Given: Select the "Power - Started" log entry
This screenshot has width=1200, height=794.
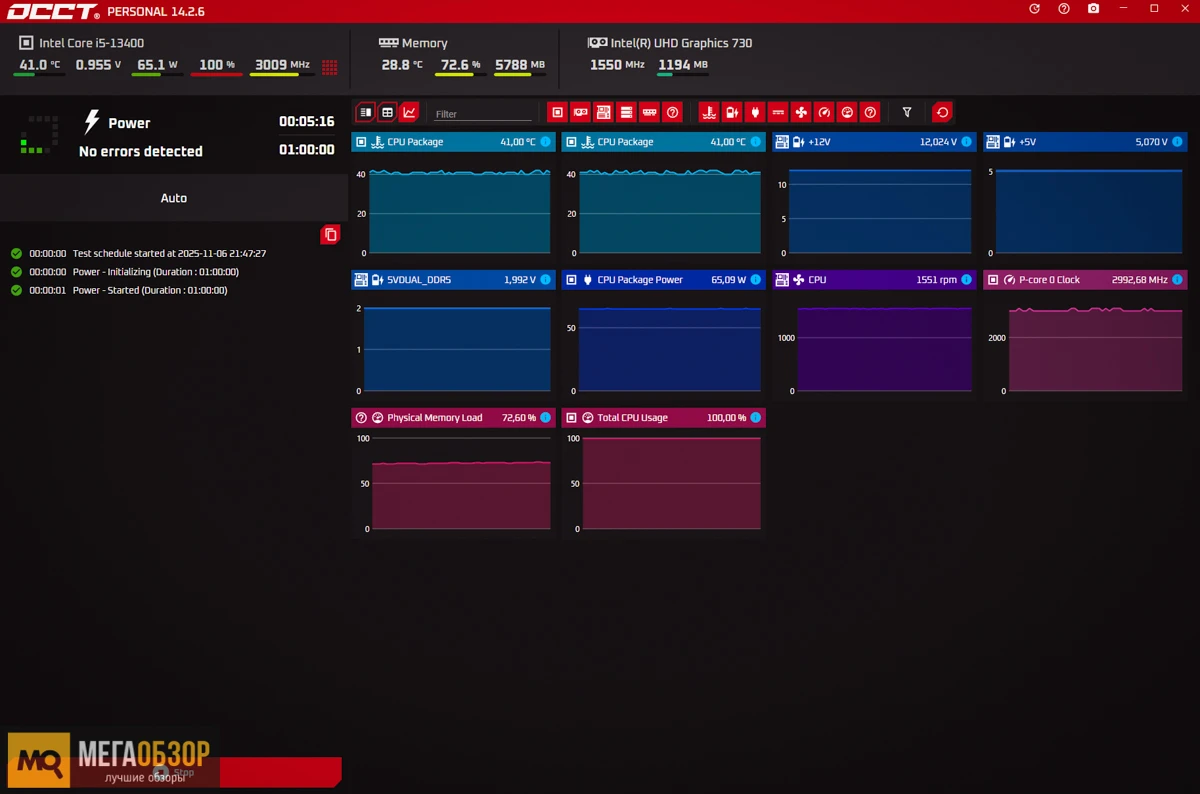Looking at the screenshot, I should point(149,290).
